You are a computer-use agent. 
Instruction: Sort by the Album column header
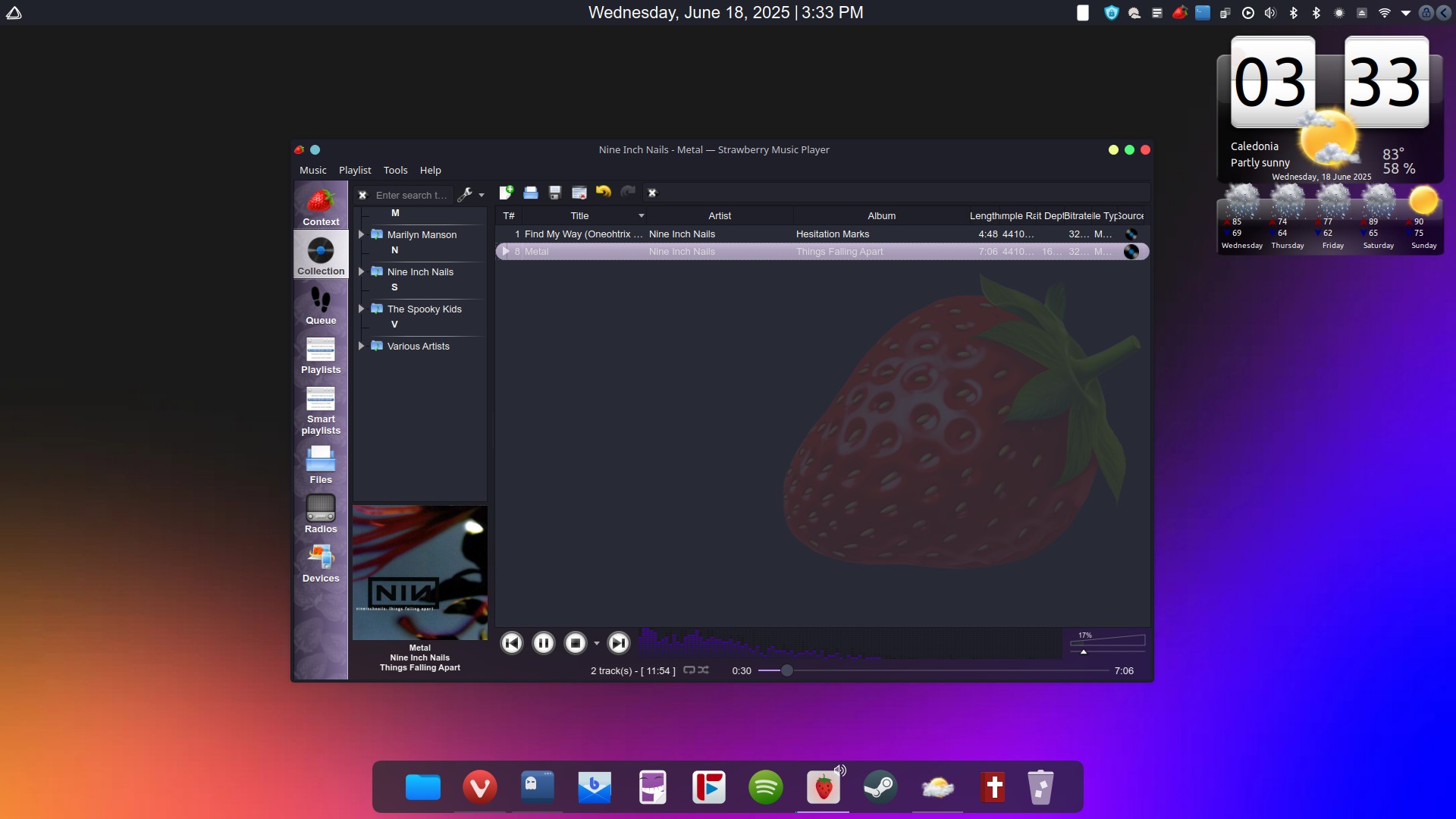click(x=881, y=216)
